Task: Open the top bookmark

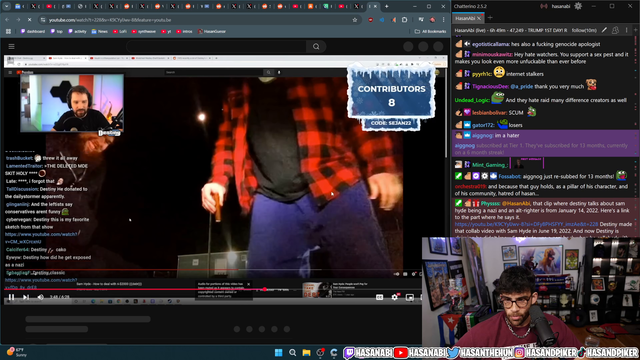Action: tap(57, 31)
